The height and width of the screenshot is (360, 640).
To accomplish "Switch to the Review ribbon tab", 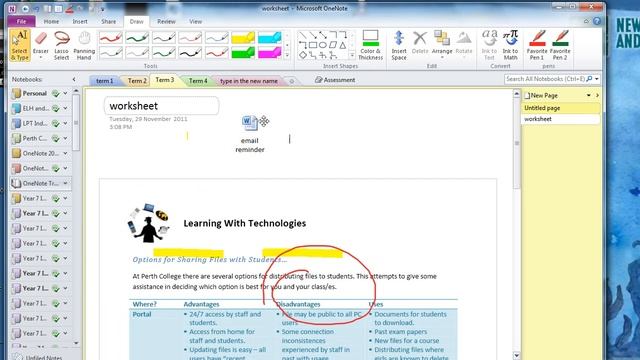I will (x=166, y=21).
